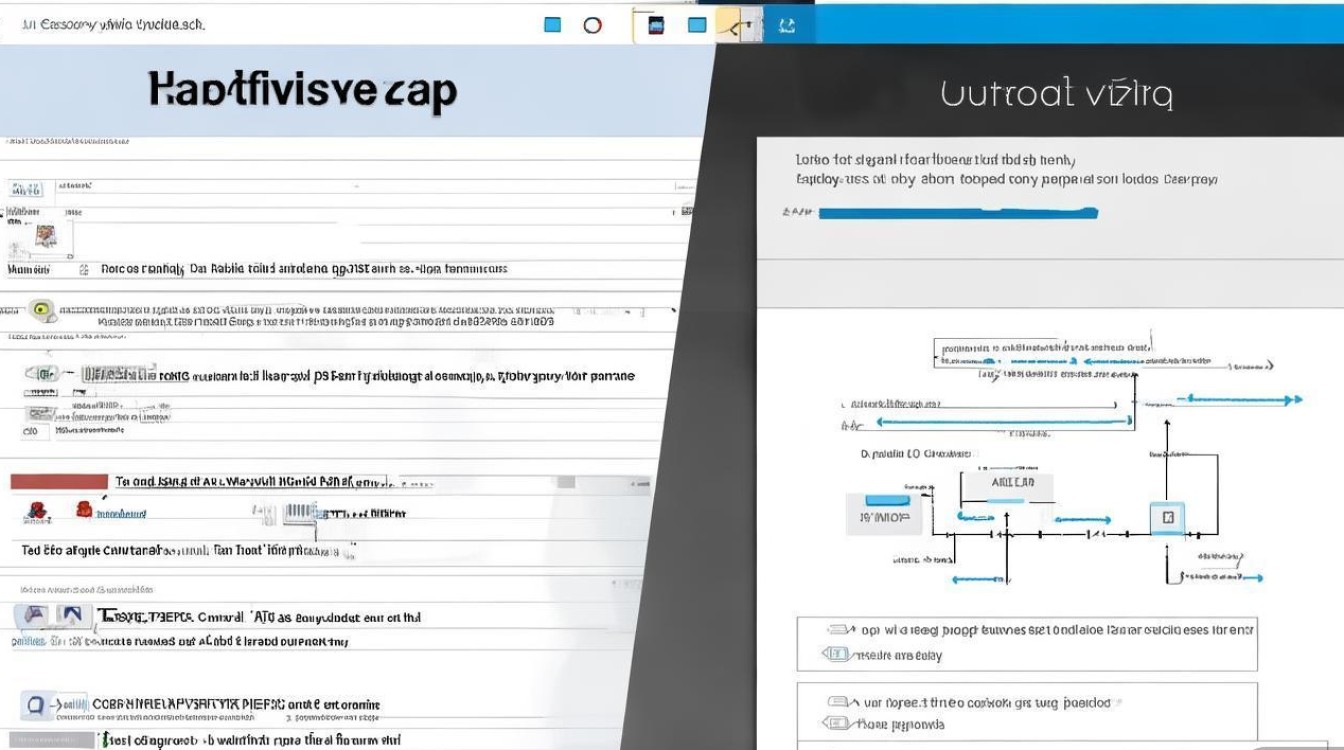This screenshot has width=1344, height=750.
Task: Expand the second boxed item below diagram
Action: click(x=1026, y=713)
